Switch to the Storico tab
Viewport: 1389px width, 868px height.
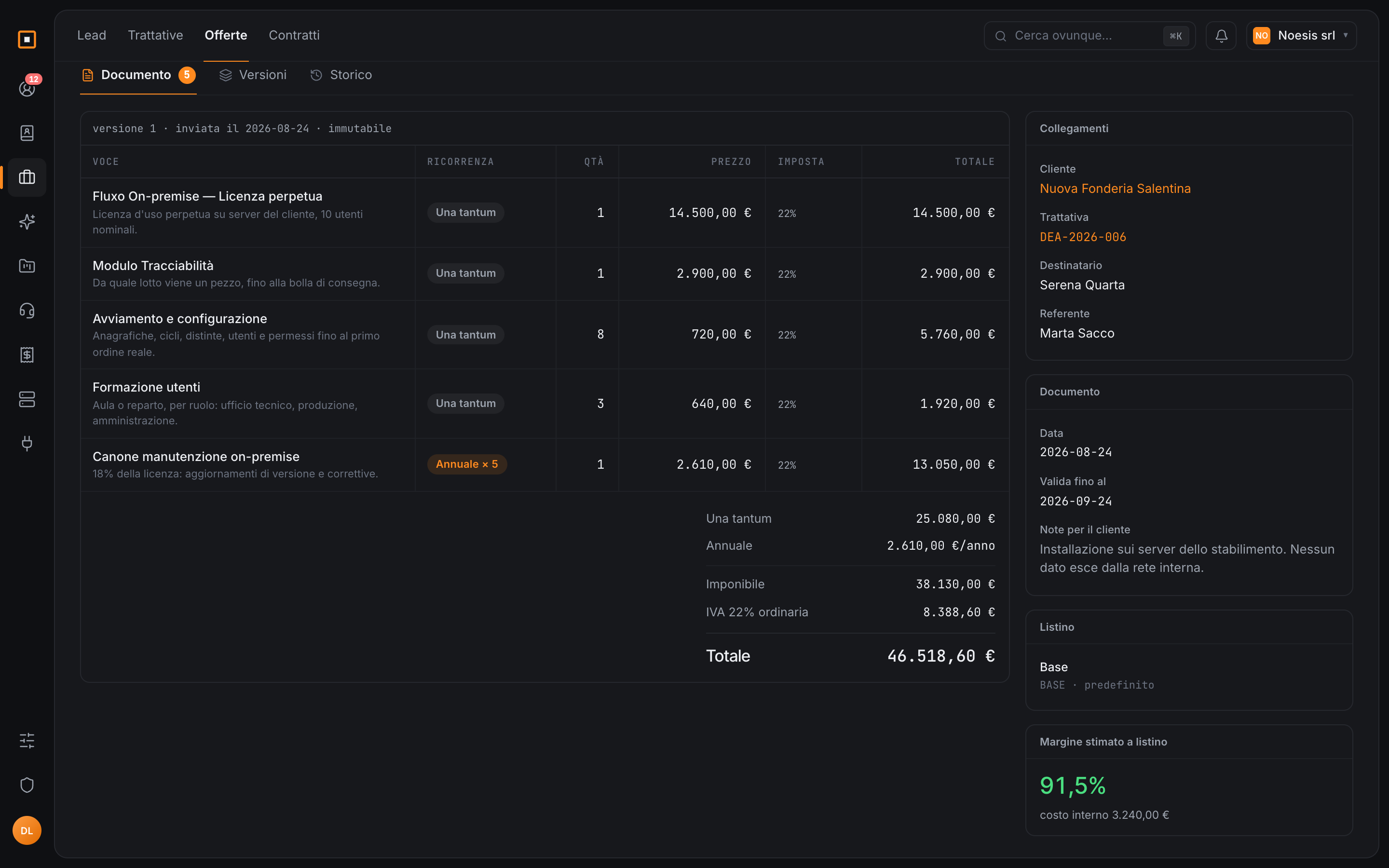pyautogui.click(x=341, y=75)
